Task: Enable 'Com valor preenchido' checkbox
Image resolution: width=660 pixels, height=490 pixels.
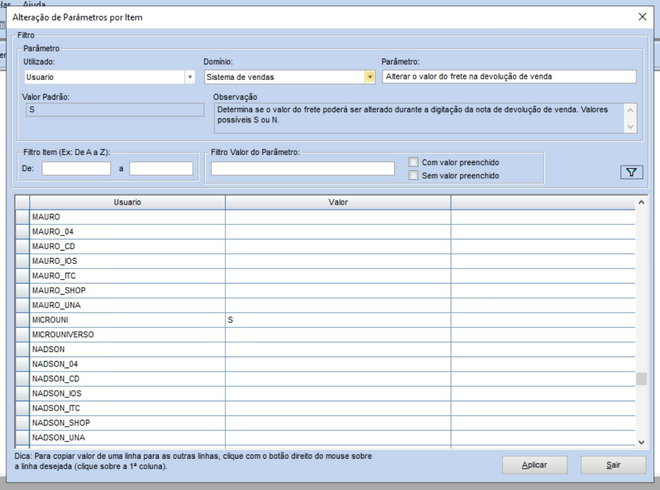Action: [x=413, y=162]
